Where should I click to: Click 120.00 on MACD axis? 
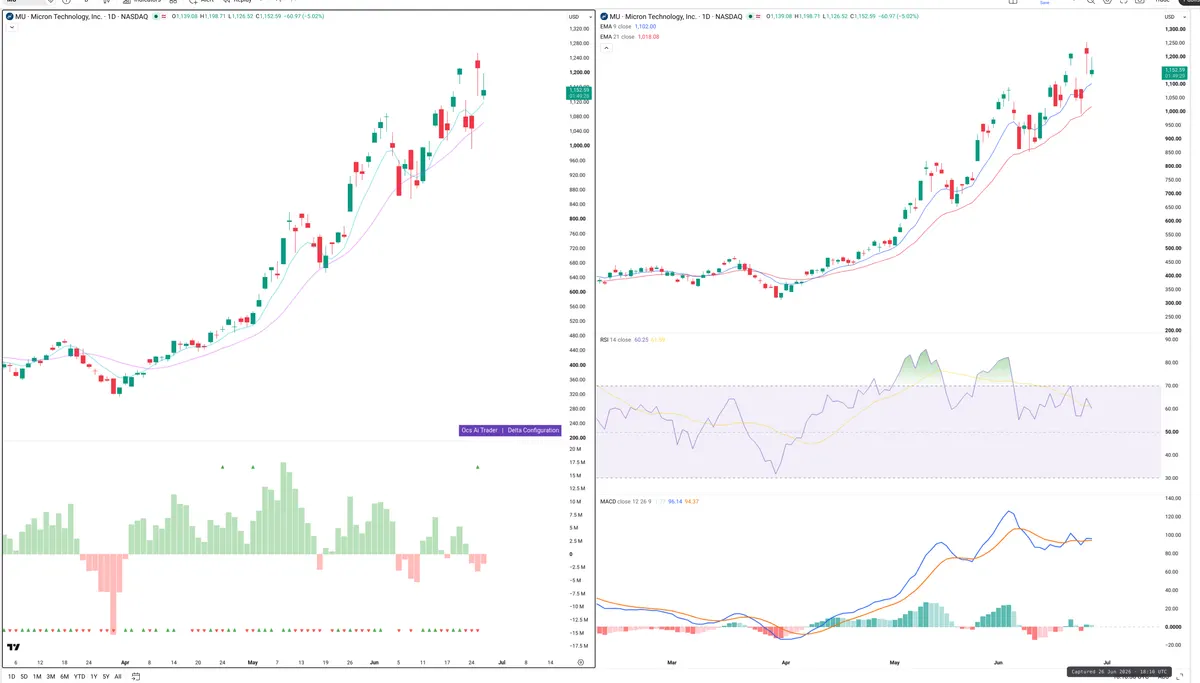tap(1174, 517)
